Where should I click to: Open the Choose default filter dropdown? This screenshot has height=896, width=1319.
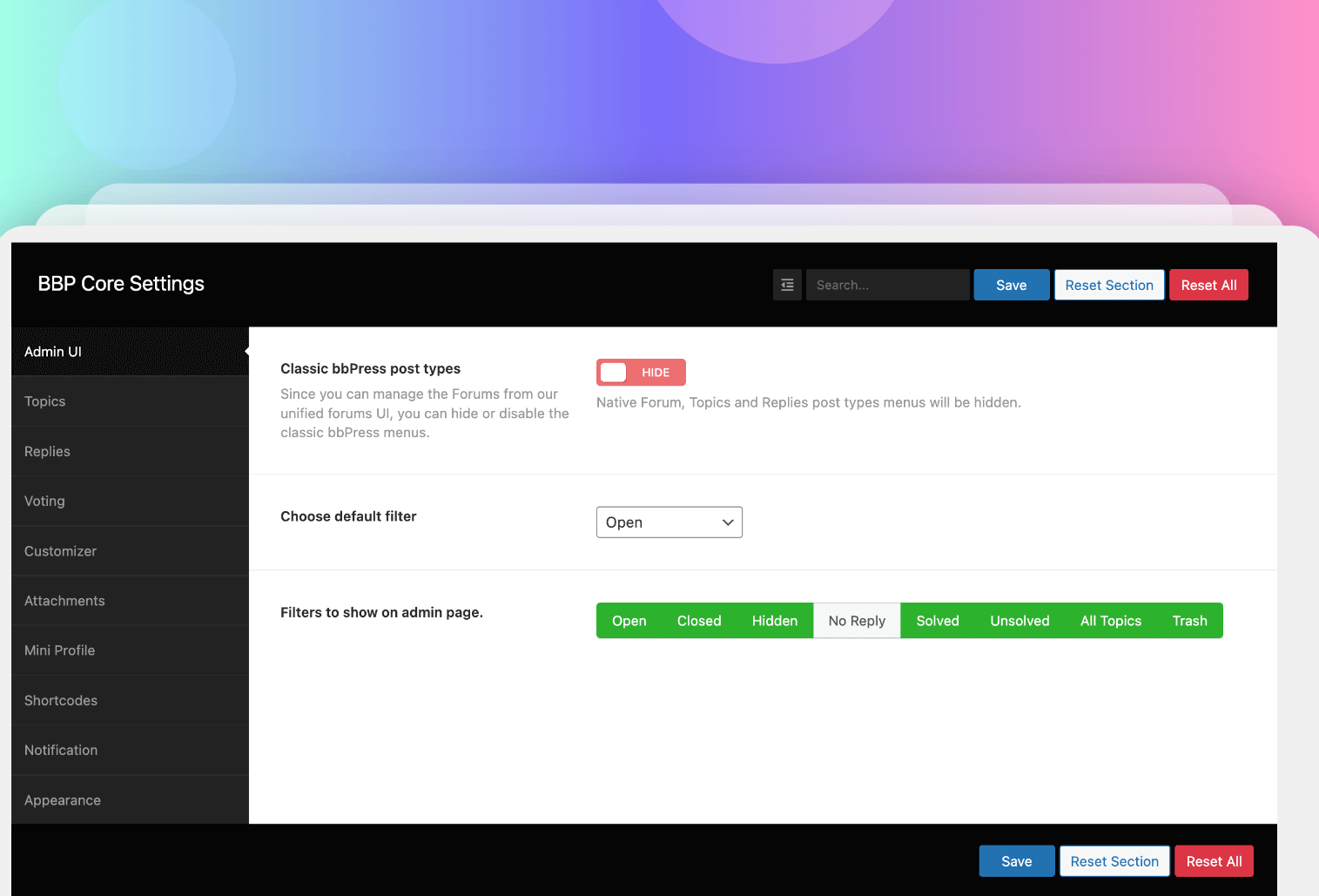tap(670, 522)
